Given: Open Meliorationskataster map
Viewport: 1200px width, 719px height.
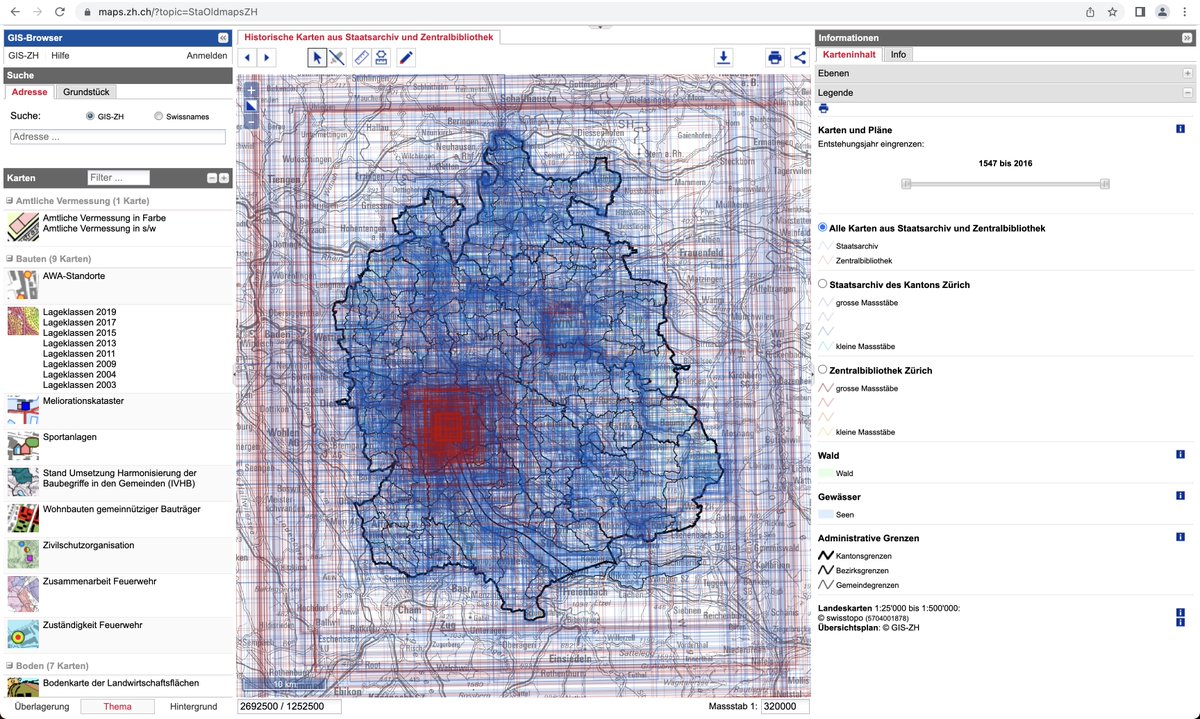Looking at the screenshot, I should coord(83,401).
